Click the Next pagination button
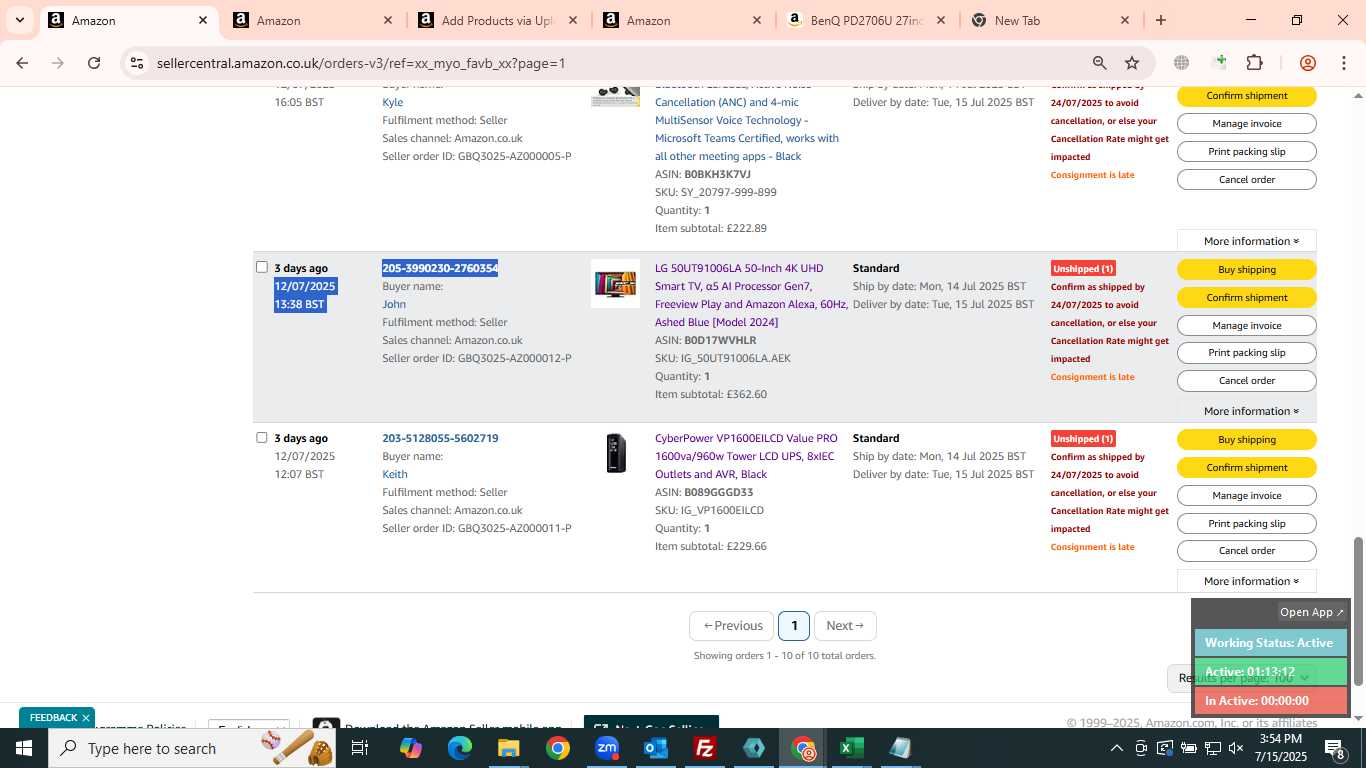1366x768 pixels. pos(845,626)
